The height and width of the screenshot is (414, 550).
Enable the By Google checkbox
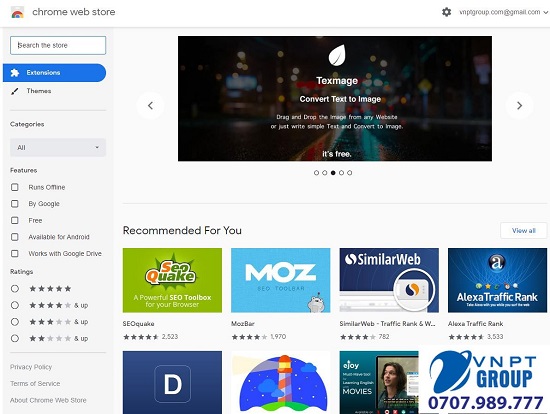click(x=15, y=204)
